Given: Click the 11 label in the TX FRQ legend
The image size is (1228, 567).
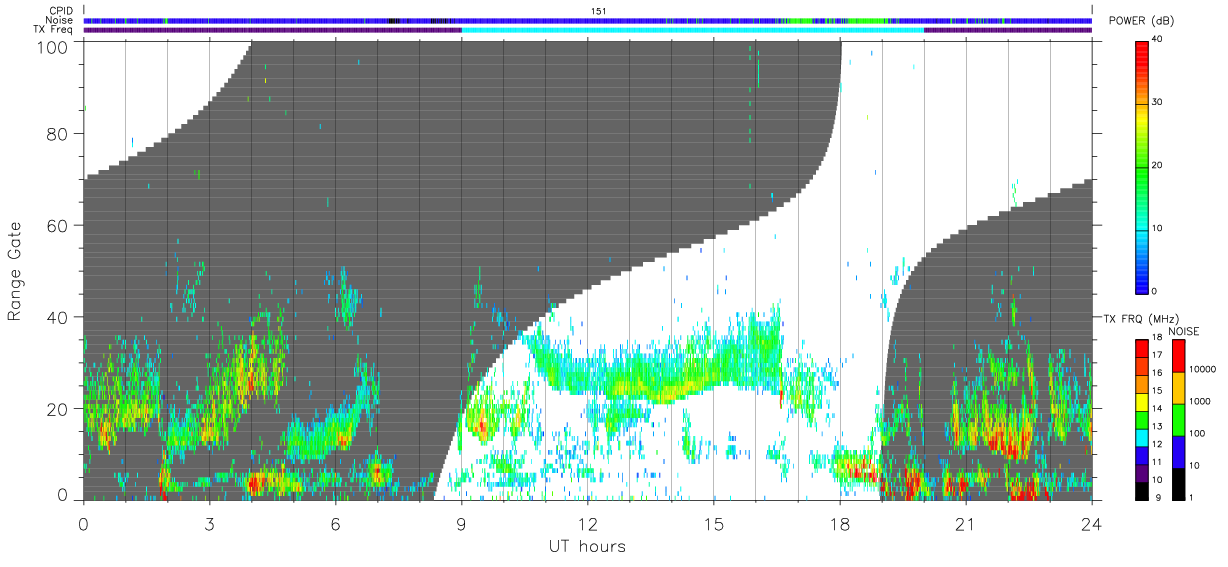Looking at the screenshot, I should 1157,462.
